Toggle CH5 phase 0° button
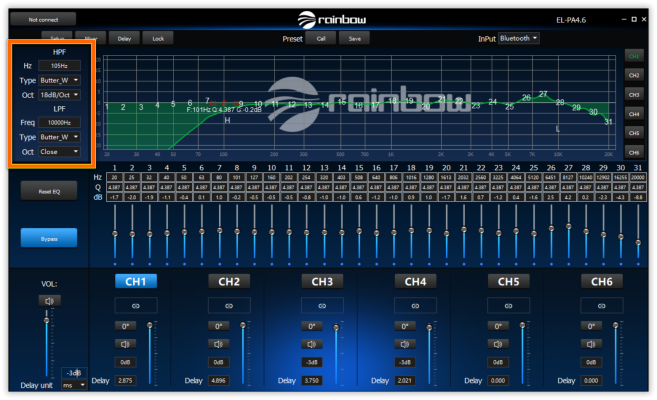This screenshot has width=657, height=400. (498, 326)
